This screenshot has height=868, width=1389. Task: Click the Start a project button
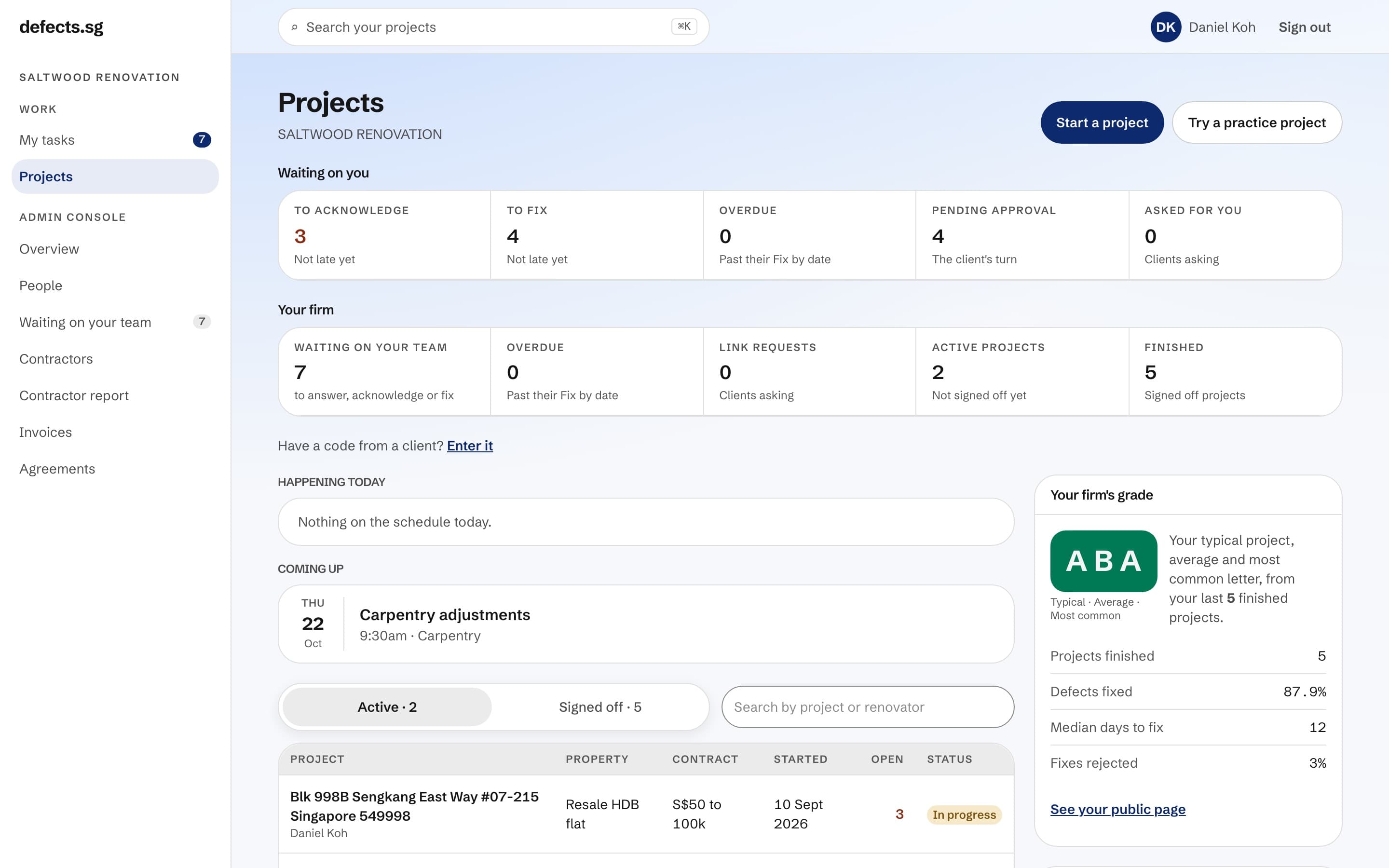pos(1102,122)
